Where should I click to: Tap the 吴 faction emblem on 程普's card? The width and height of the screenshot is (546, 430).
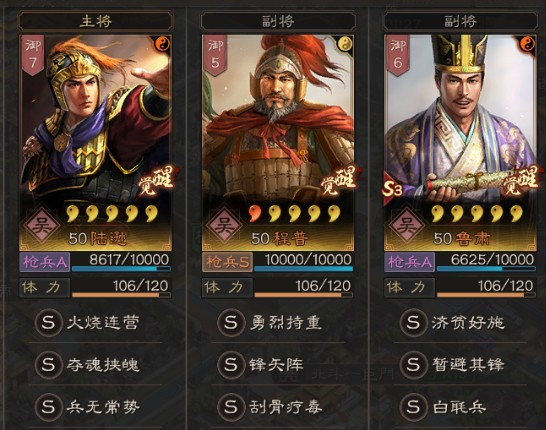[225, 225]
